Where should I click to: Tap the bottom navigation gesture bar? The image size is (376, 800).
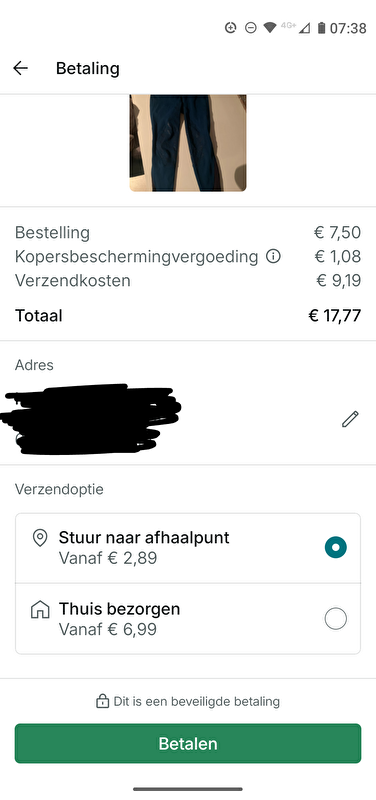click(x=188, y=789)
